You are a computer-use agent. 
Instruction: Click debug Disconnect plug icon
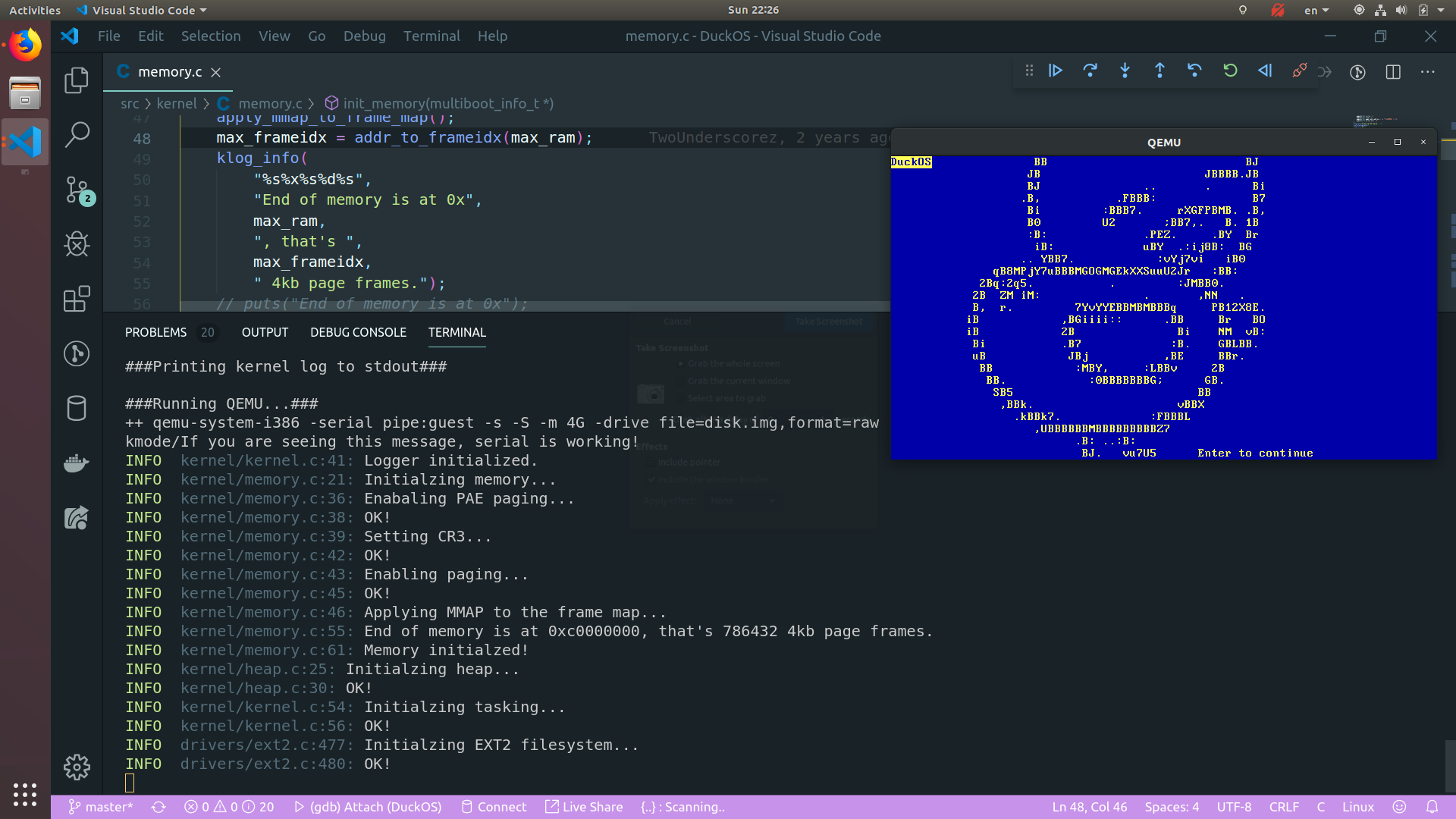pyautogui.click(x=1299, y=71)
